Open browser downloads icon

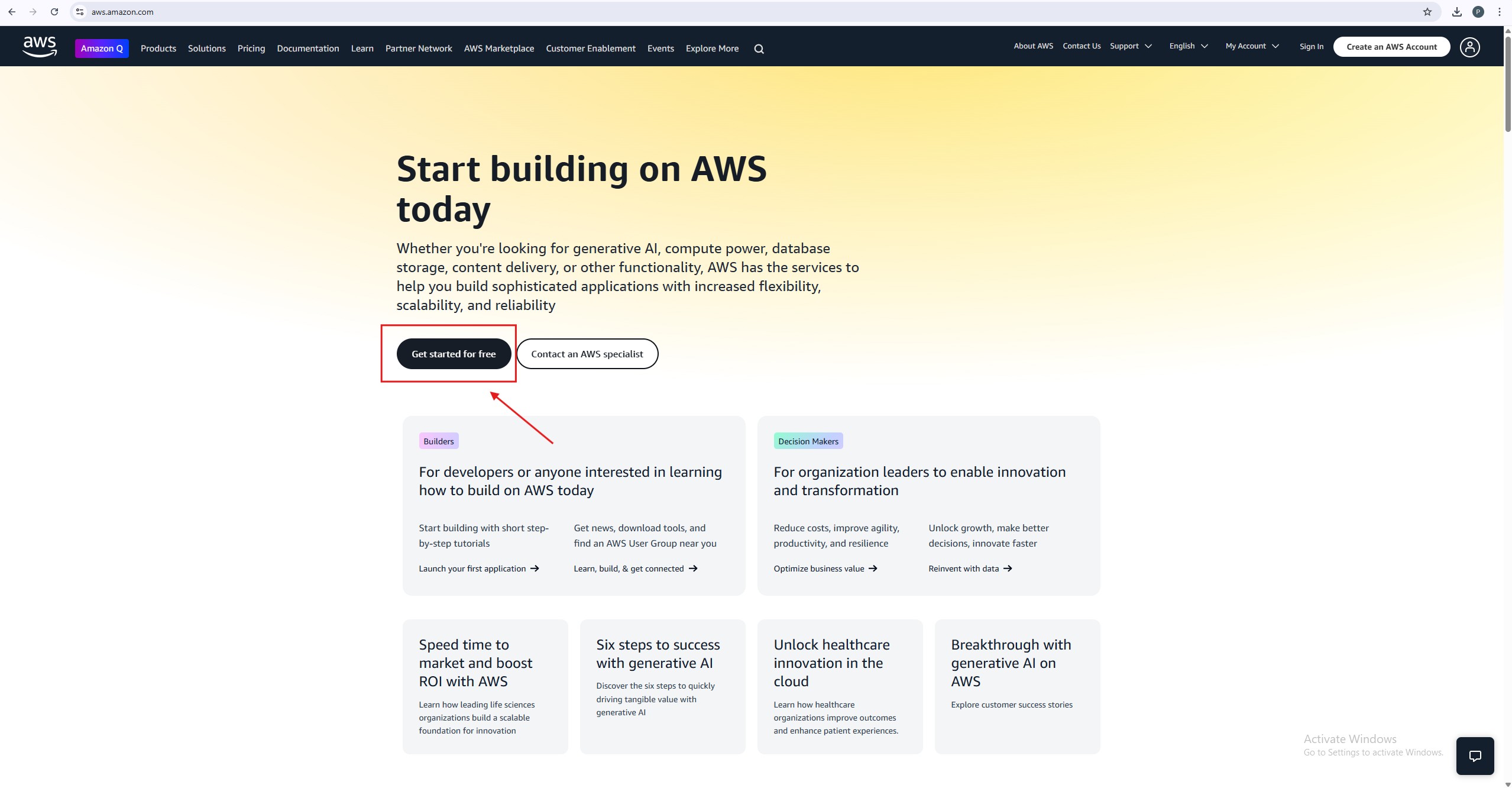click(1456, 12)
